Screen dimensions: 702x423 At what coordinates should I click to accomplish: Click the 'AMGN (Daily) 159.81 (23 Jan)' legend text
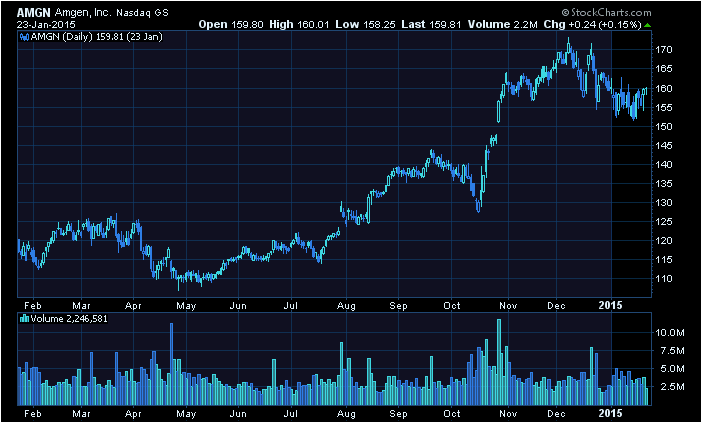click(x=96, y=37)
